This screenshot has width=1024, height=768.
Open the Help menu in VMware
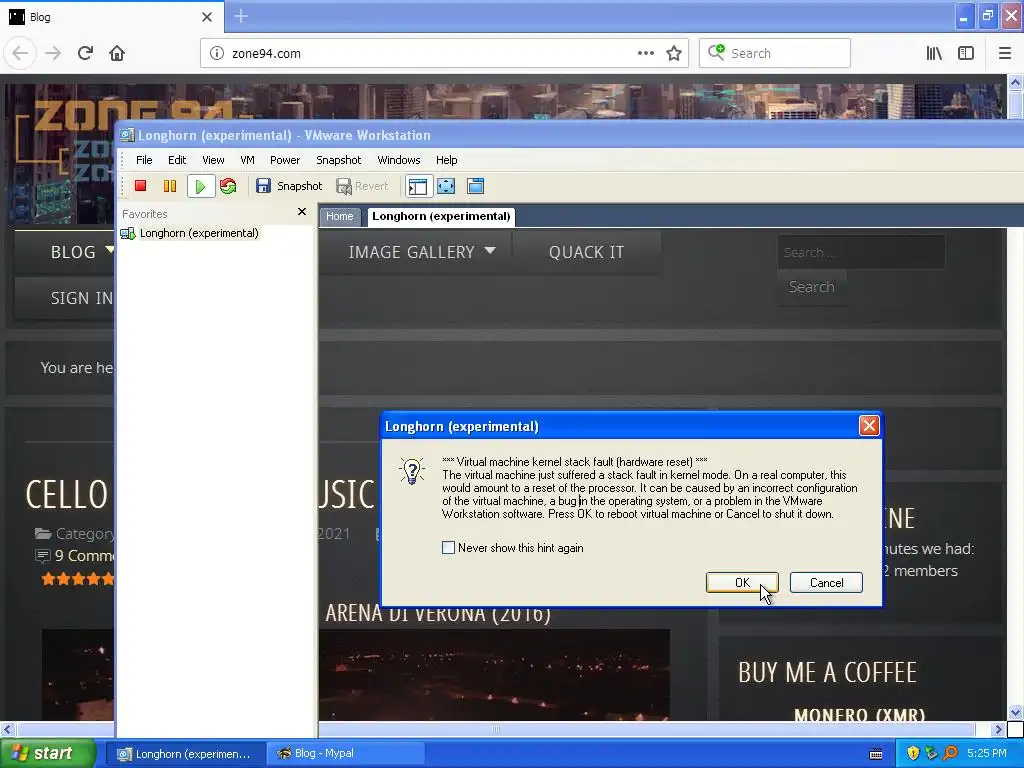pyautogui.click(x=447, y=160)
